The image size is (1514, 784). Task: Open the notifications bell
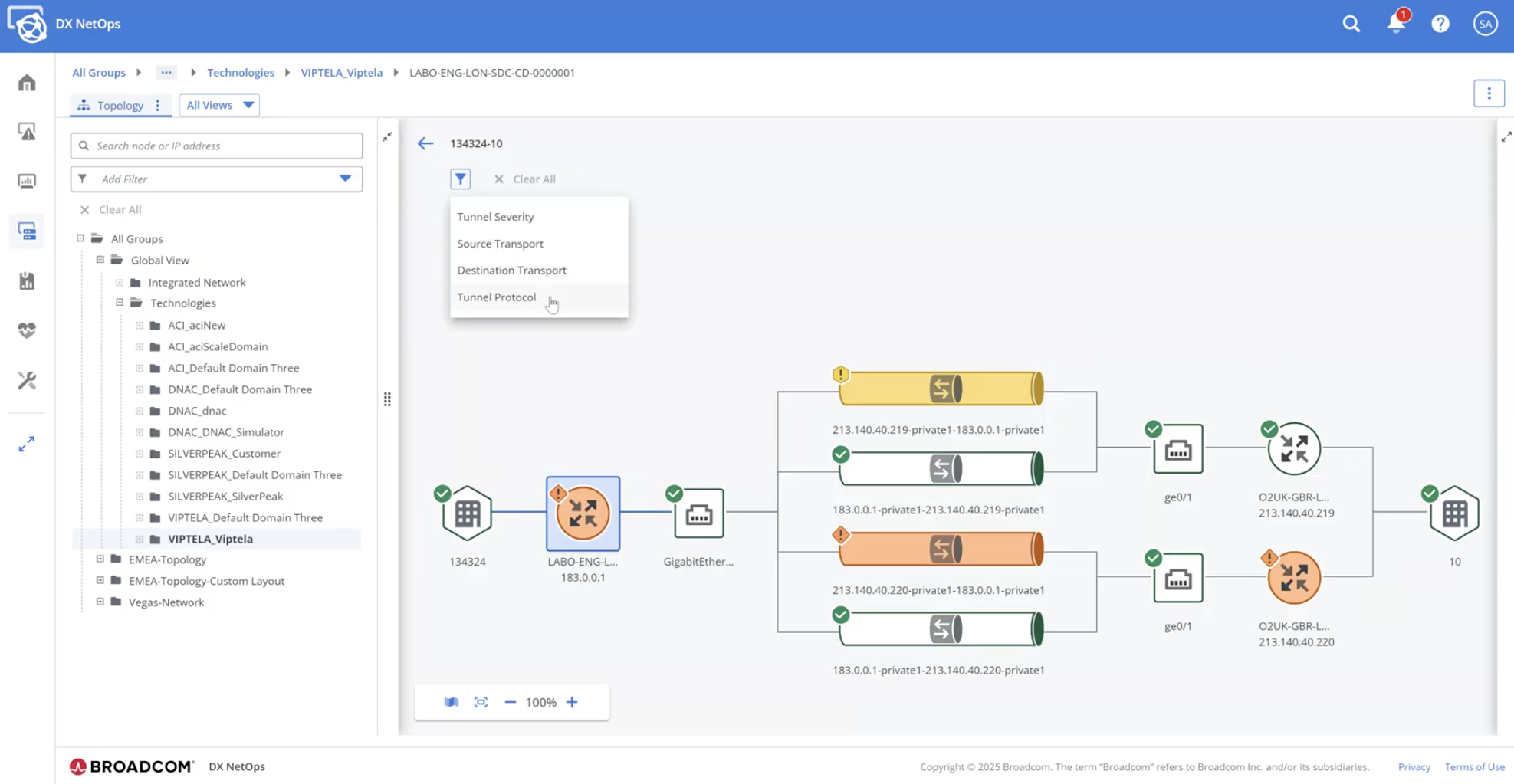pyautogui.click(x=1395, y=23)
